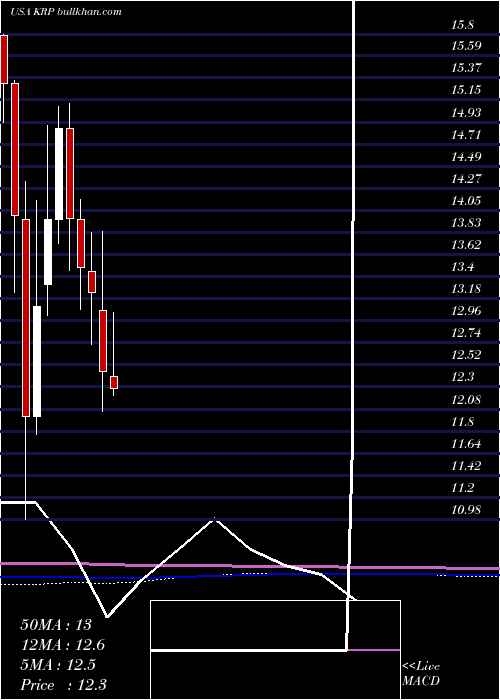This screenshot has height=700, width=500.
Task: Click the 13.62 price axis label
Action: tap(466, 245)
